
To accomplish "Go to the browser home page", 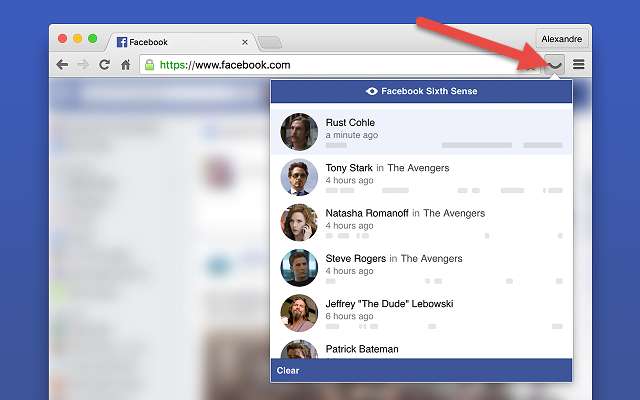I will (126, 64).
